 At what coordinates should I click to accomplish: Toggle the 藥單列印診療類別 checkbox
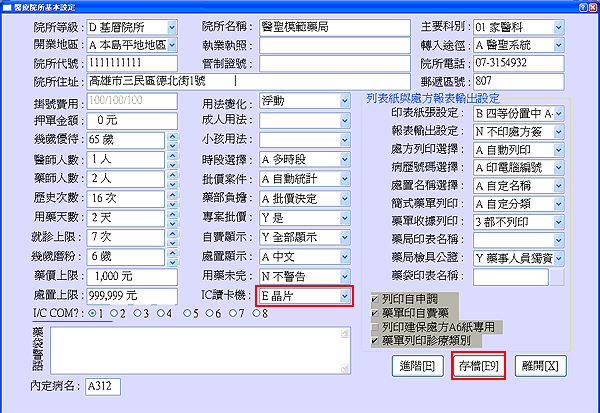[374, 340]
